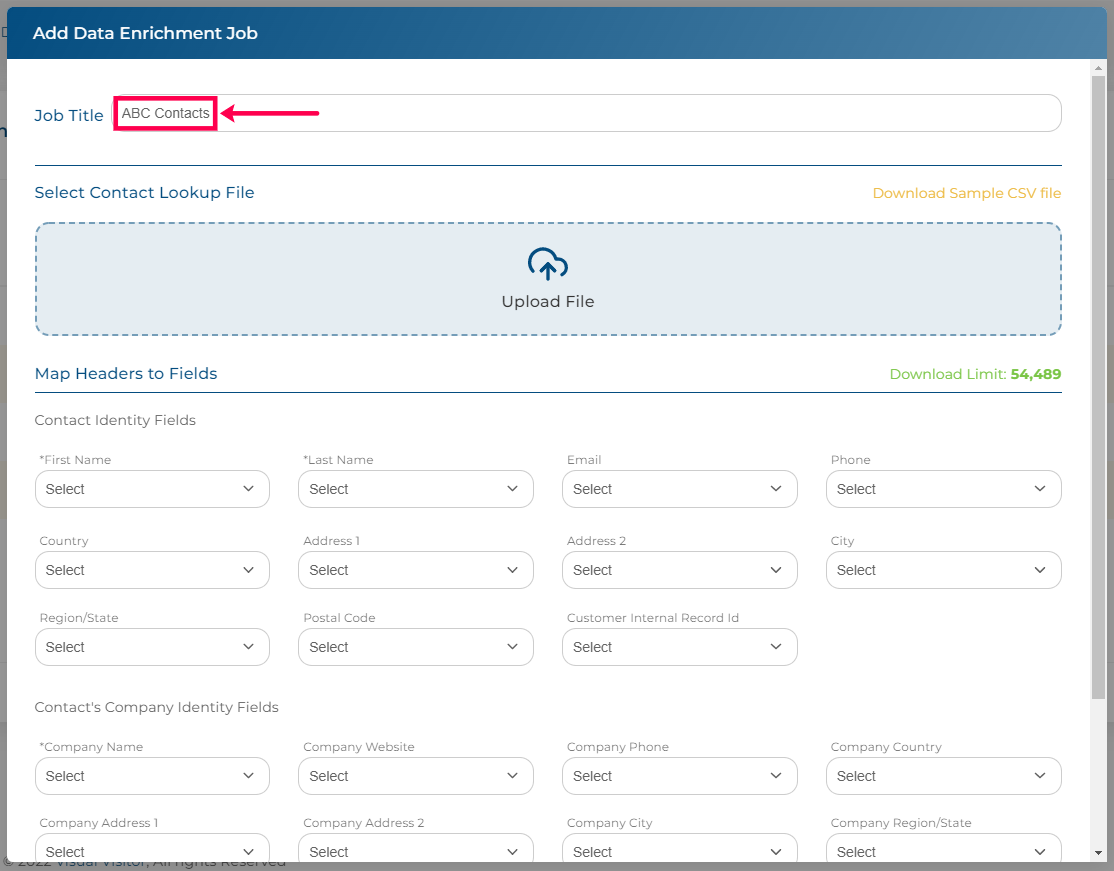1114x871 pixels.
Task: Open the Company Name dropdown
Action: (152, 776)
